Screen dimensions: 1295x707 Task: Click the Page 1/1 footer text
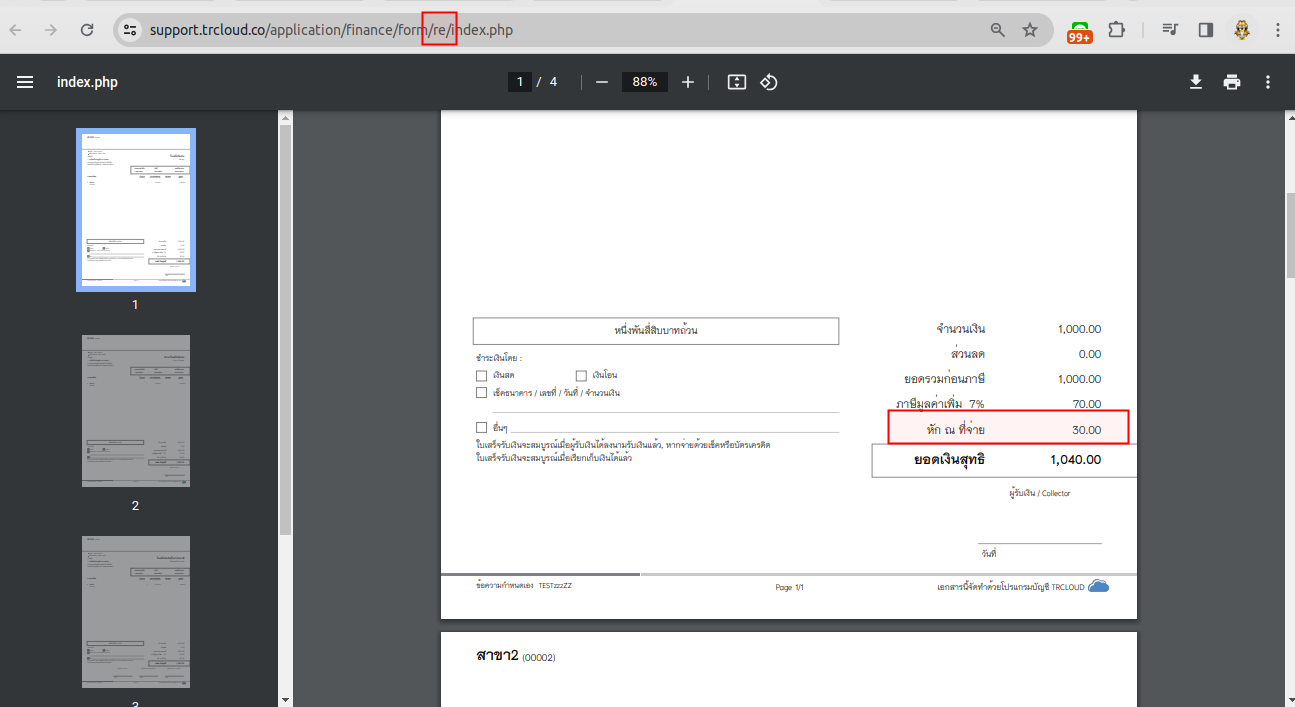(790, 587)
